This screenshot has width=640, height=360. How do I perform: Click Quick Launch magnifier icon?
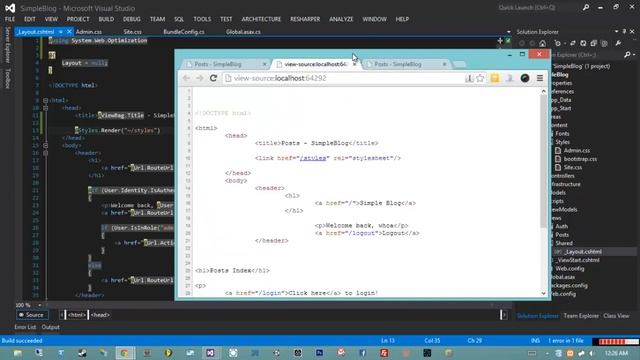586,7
